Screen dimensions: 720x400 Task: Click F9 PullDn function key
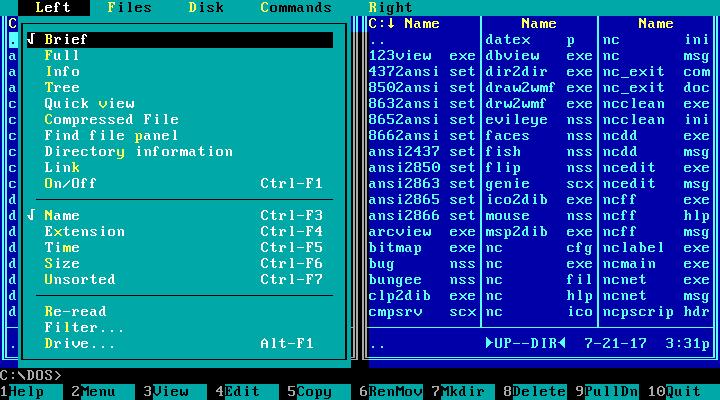[607, 392]
